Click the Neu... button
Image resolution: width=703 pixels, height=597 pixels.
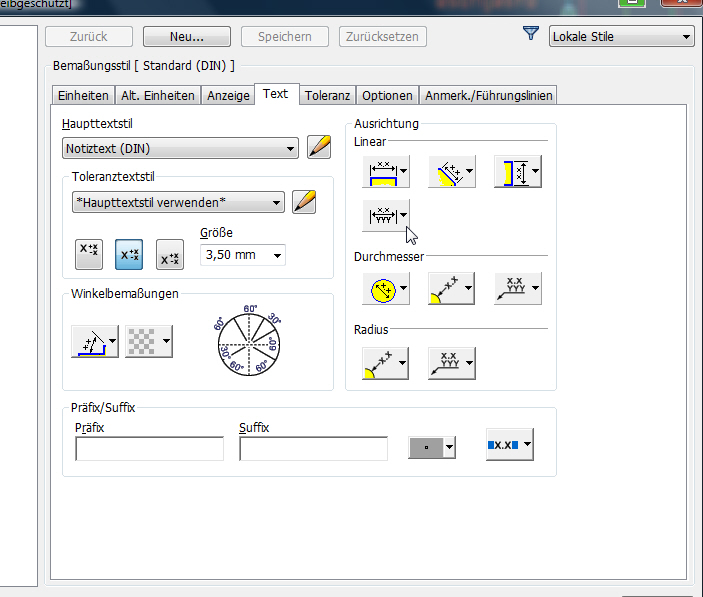187,37
